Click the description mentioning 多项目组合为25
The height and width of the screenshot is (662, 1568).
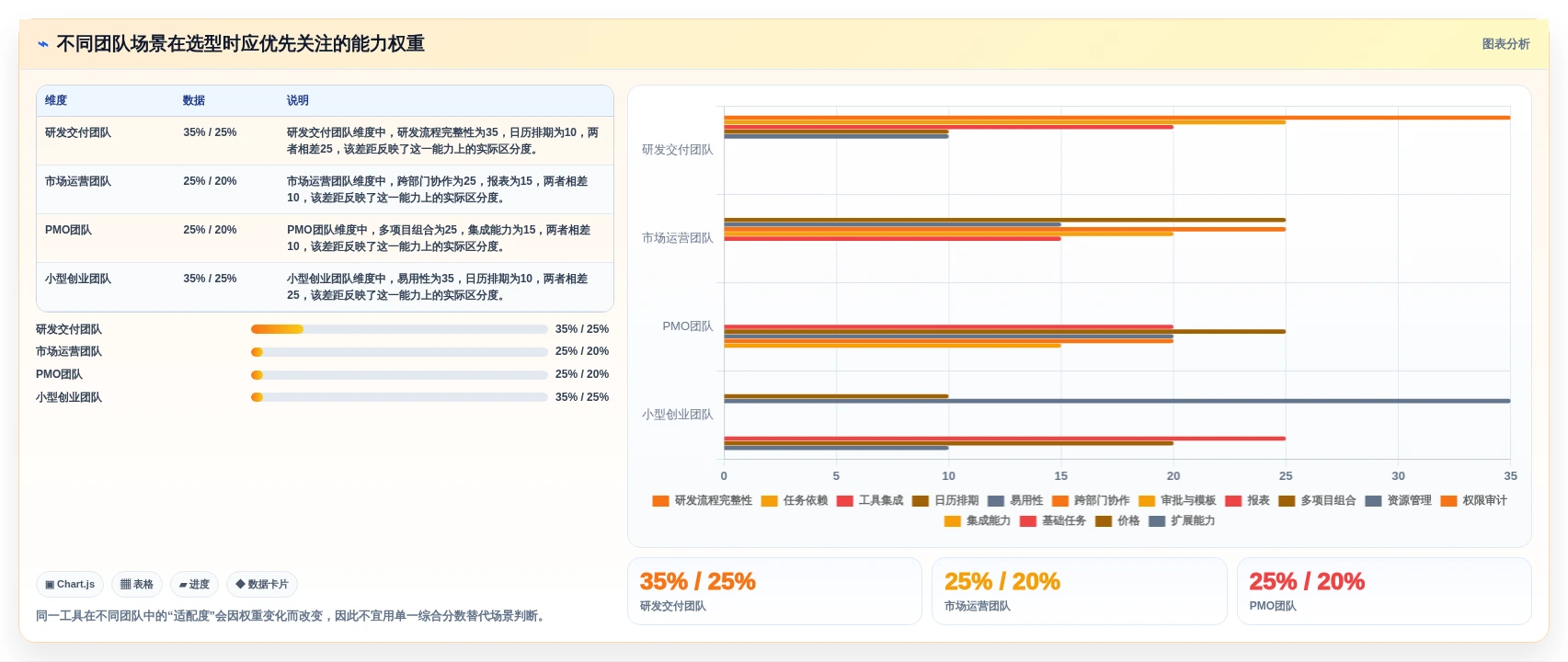click(x=439, y=238)
